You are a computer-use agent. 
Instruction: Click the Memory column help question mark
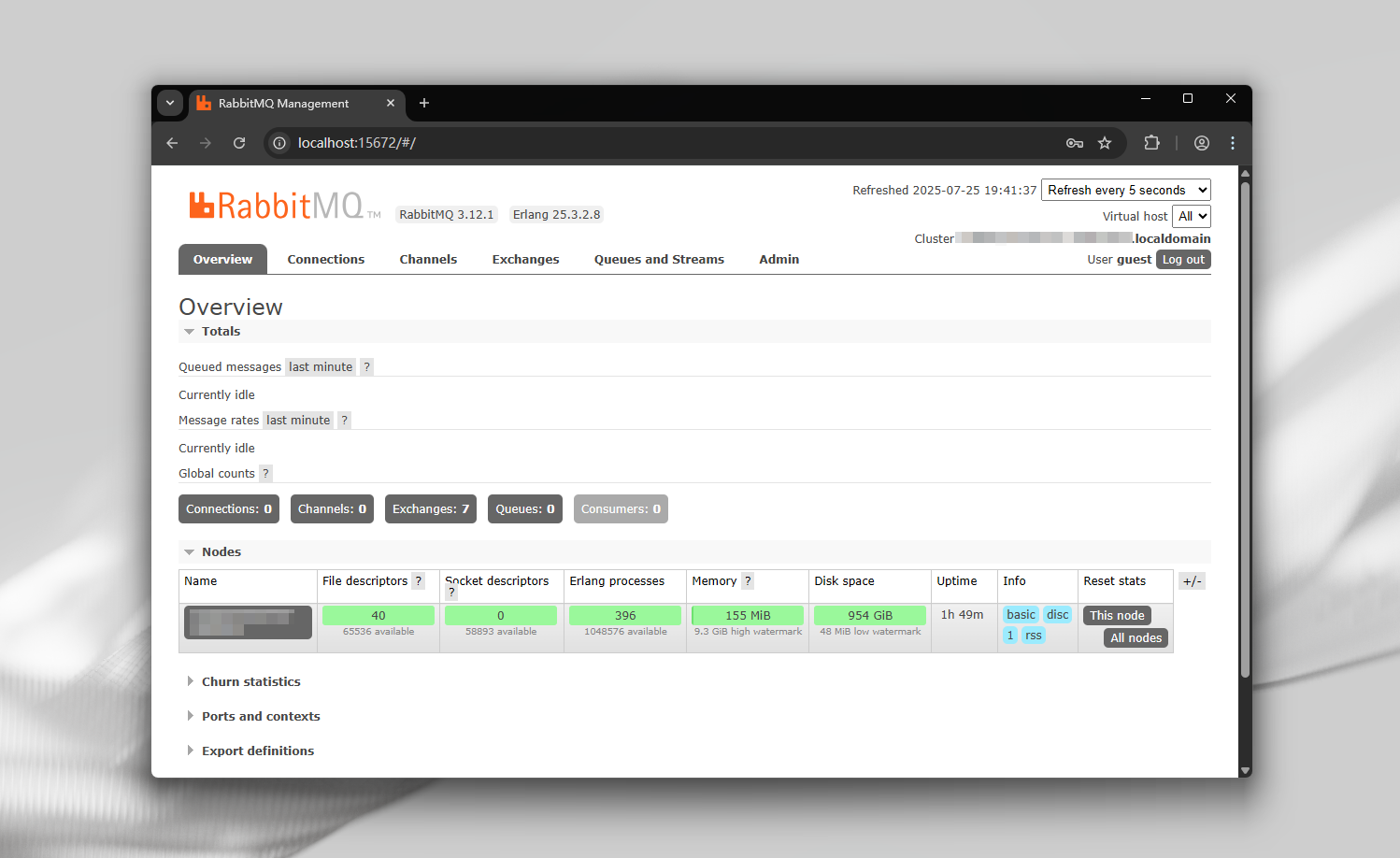point(748,581)
